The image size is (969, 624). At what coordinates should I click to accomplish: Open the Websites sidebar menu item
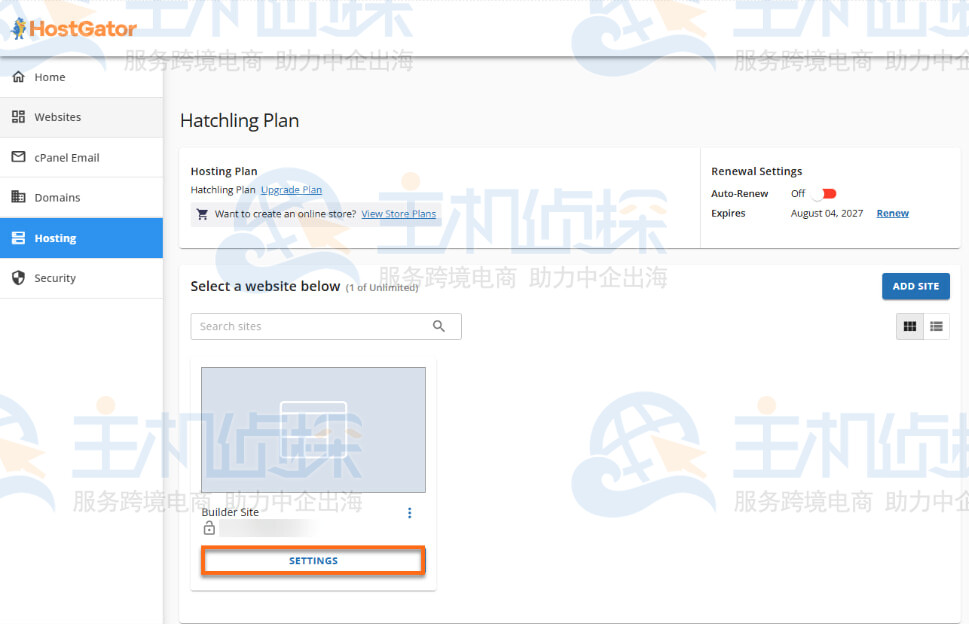[81, 117]
